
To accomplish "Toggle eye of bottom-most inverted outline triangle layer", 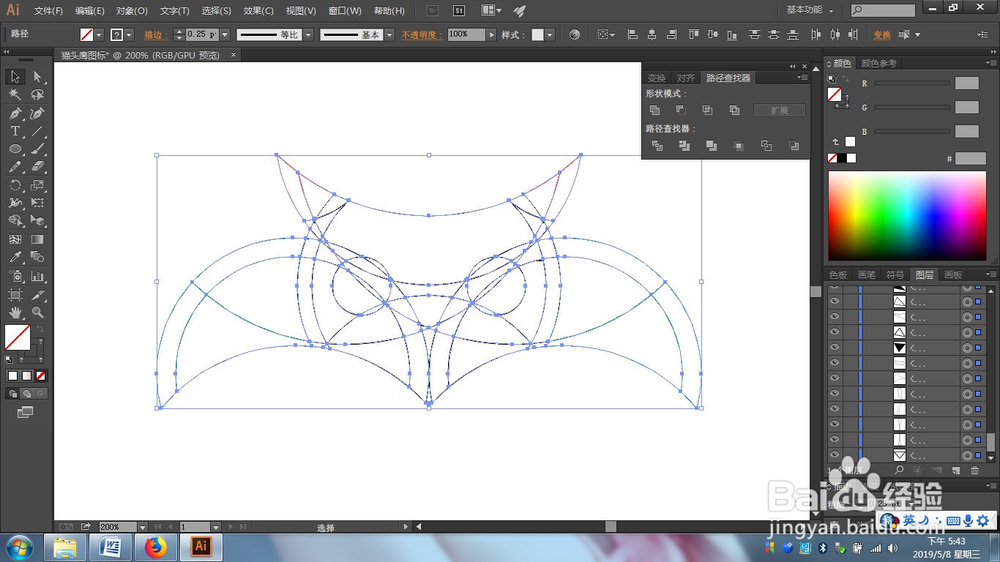I will click(x=834, y=455).
